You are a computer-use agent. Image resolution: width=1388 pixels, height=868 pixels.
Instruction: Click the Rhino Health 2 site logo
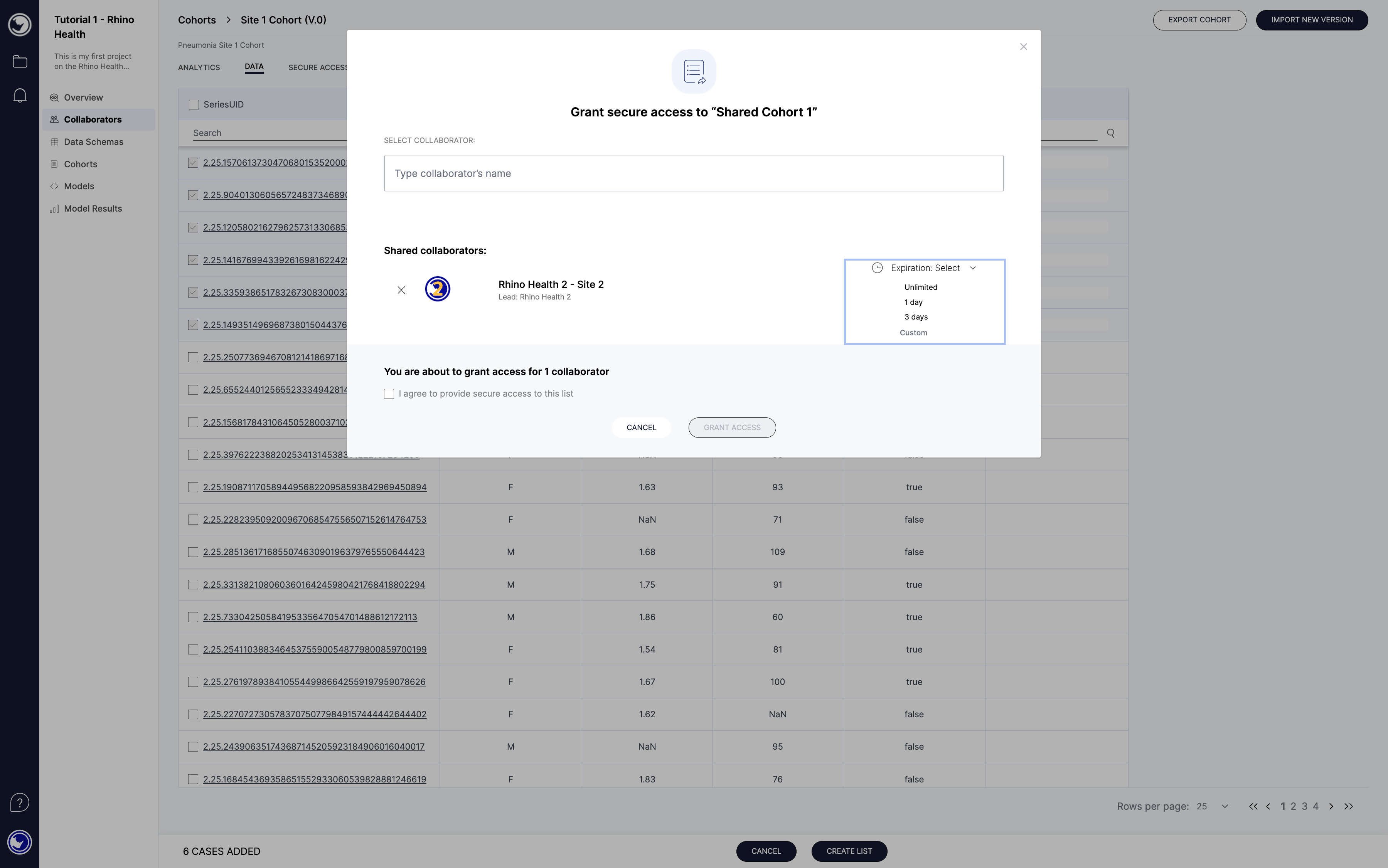point(438,289)
